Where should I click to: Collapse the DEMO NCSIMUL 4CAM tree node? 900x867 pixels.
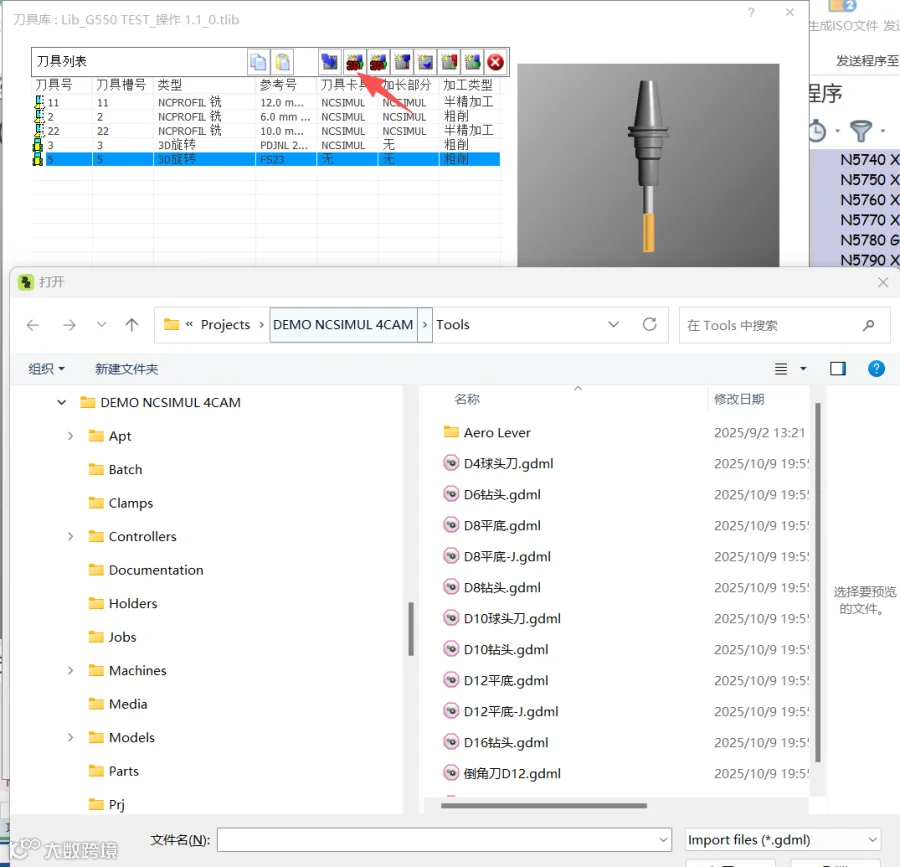[61, 402]
